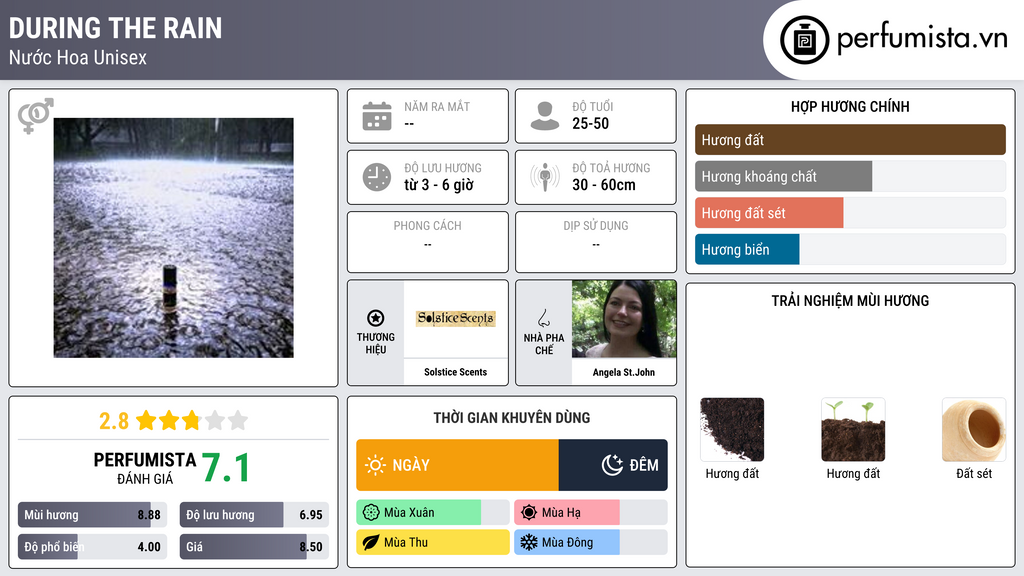Click the leaf icon for Mùa Thu
1024x576 pixels.
[371, 542]
